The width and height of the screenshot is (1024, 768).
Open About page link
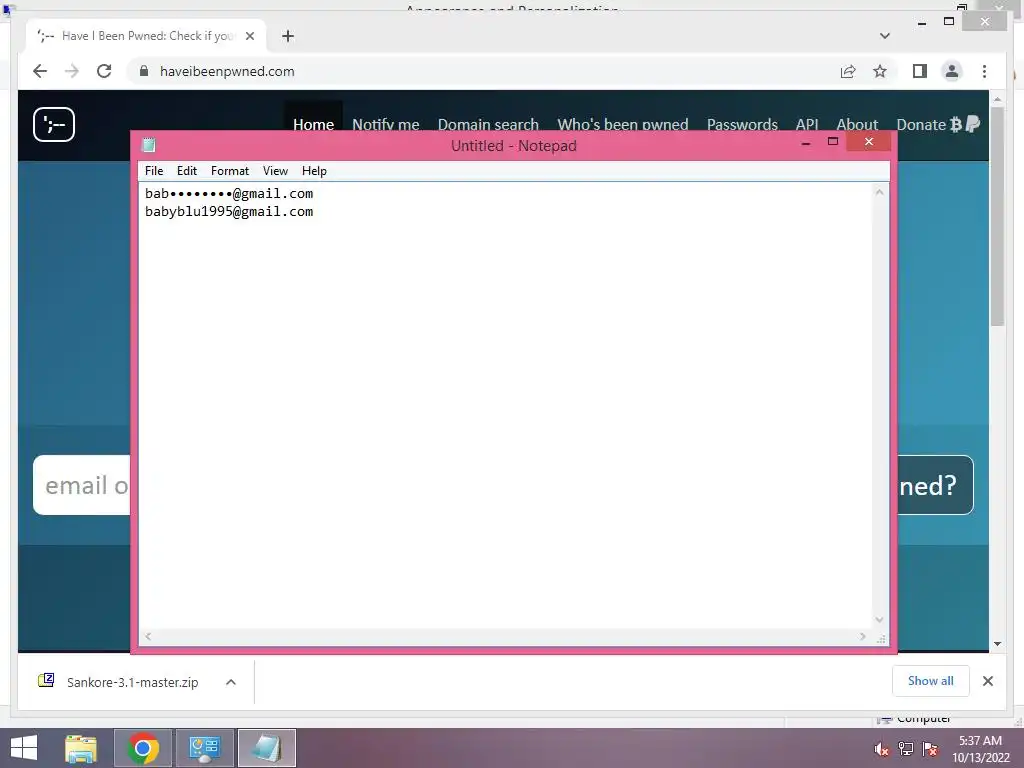pyautogui.click(x=857, y=124)
